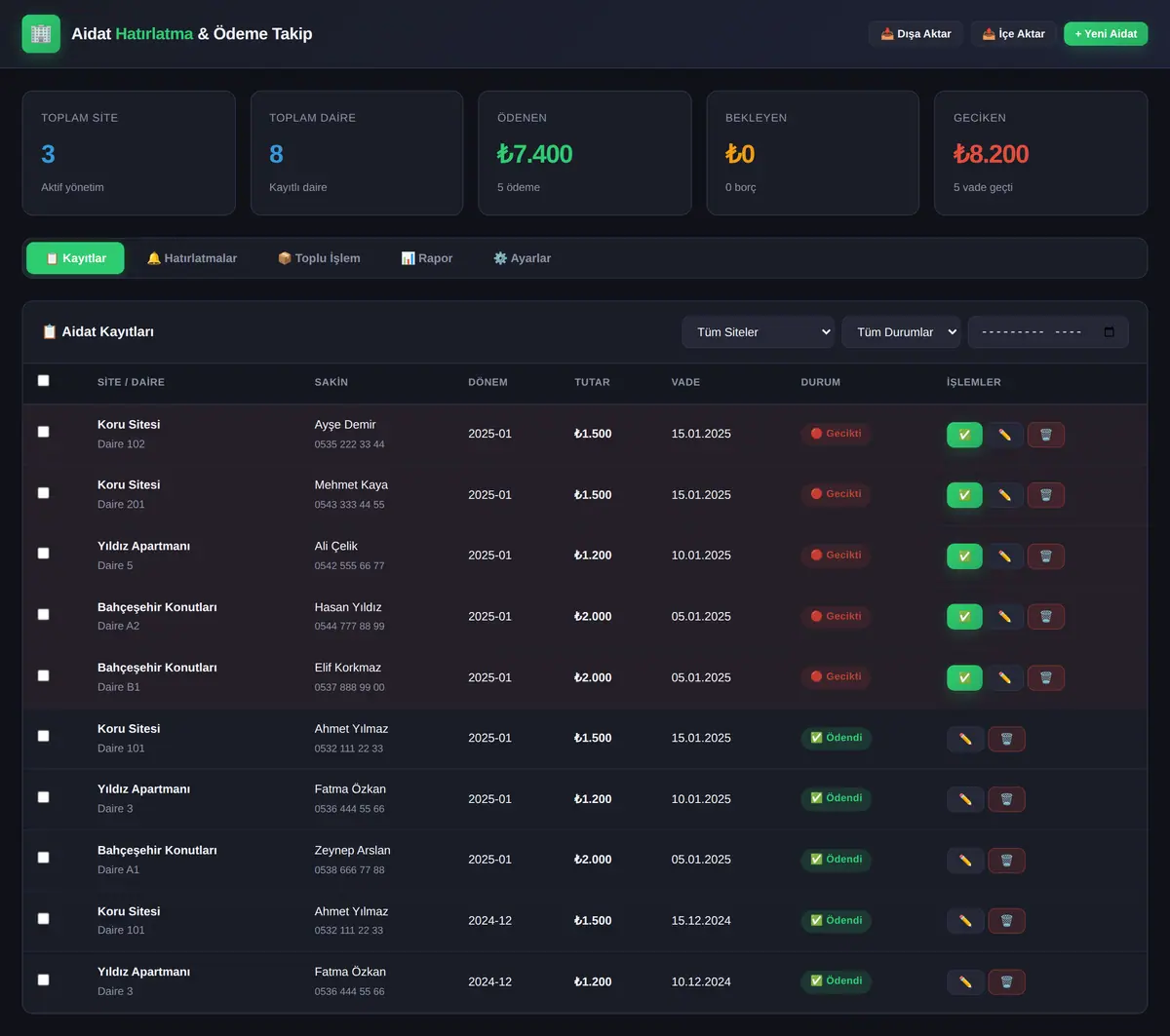Image resolution: width=1170 pixels, height=1036 pixels.
Task: Click the Geciken ₺8.200 summary card
Action: tap(1040, 153)
